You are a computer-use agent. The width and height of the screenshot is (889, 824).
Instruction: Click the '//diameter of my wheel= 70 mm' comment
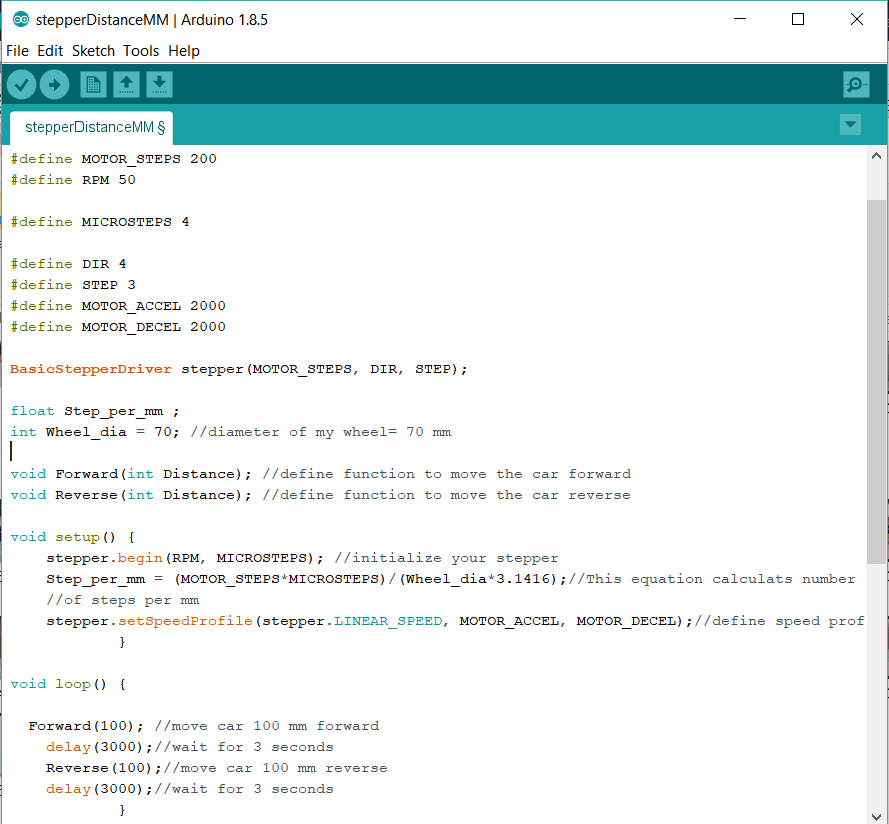click(x=321, y=432)
